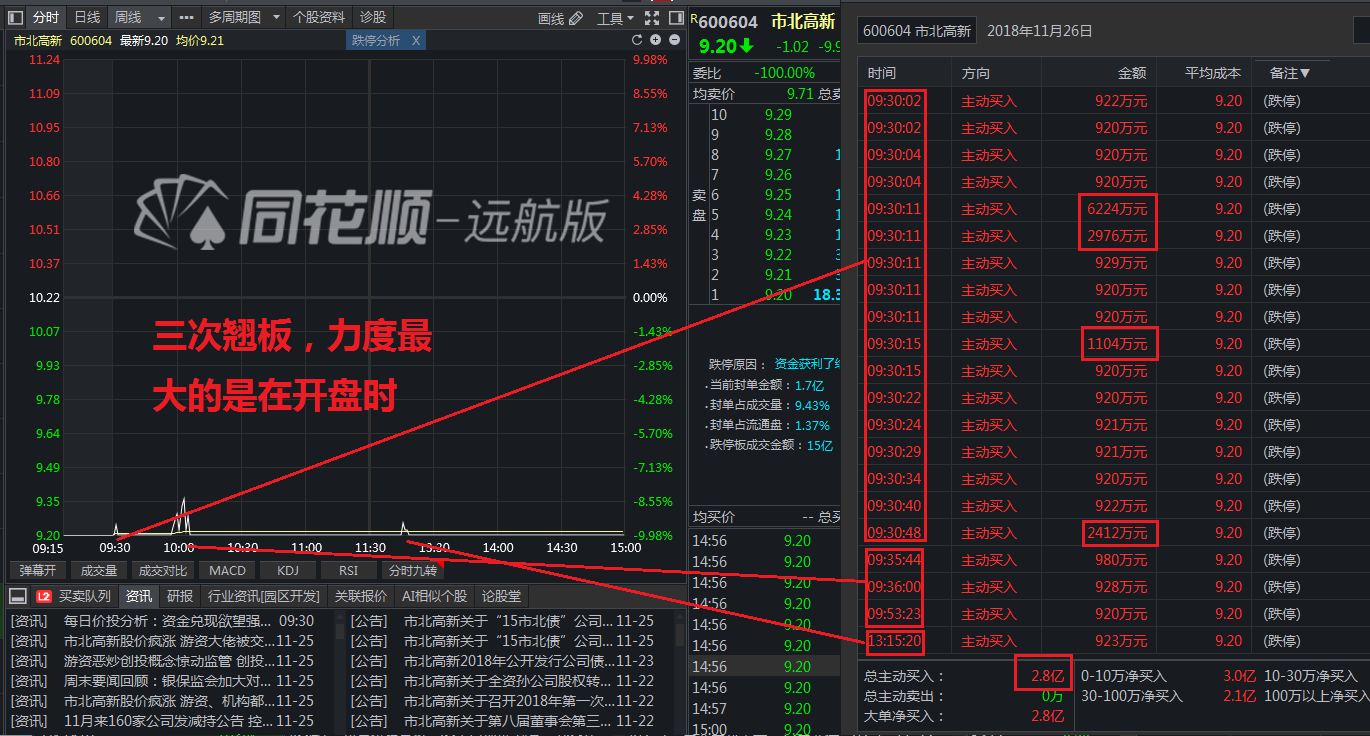This screenshot has height=736, width=1370.
Task: Select the 6224万元 trade amount cell
Action: (x=1118, y=209)
